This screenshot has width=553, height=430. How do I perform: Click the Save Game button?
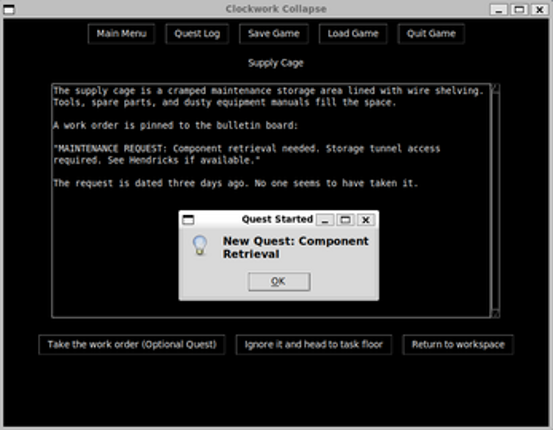pos(274,34)
